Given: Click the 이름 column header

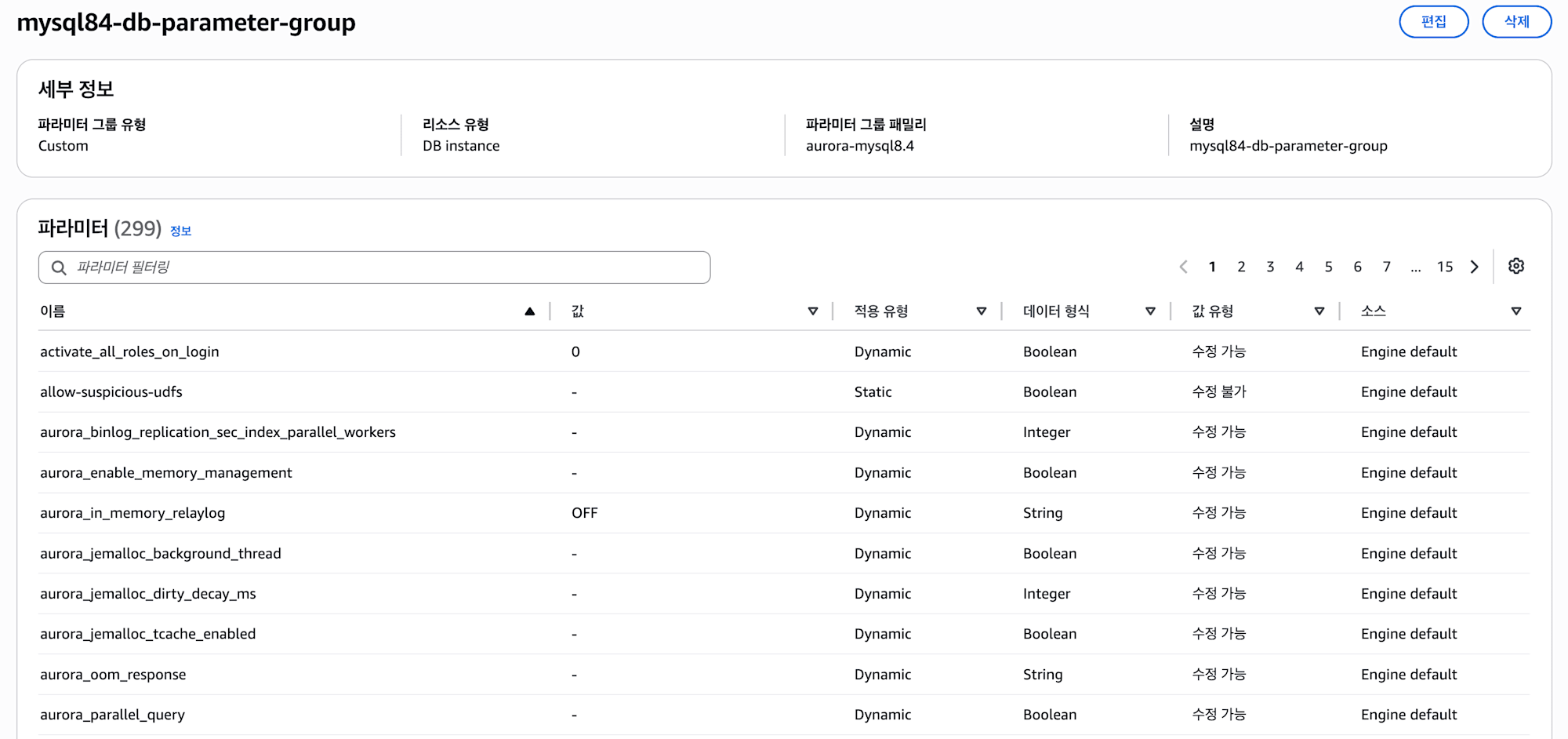Looking at the screenshot, I should pos(53,311).
